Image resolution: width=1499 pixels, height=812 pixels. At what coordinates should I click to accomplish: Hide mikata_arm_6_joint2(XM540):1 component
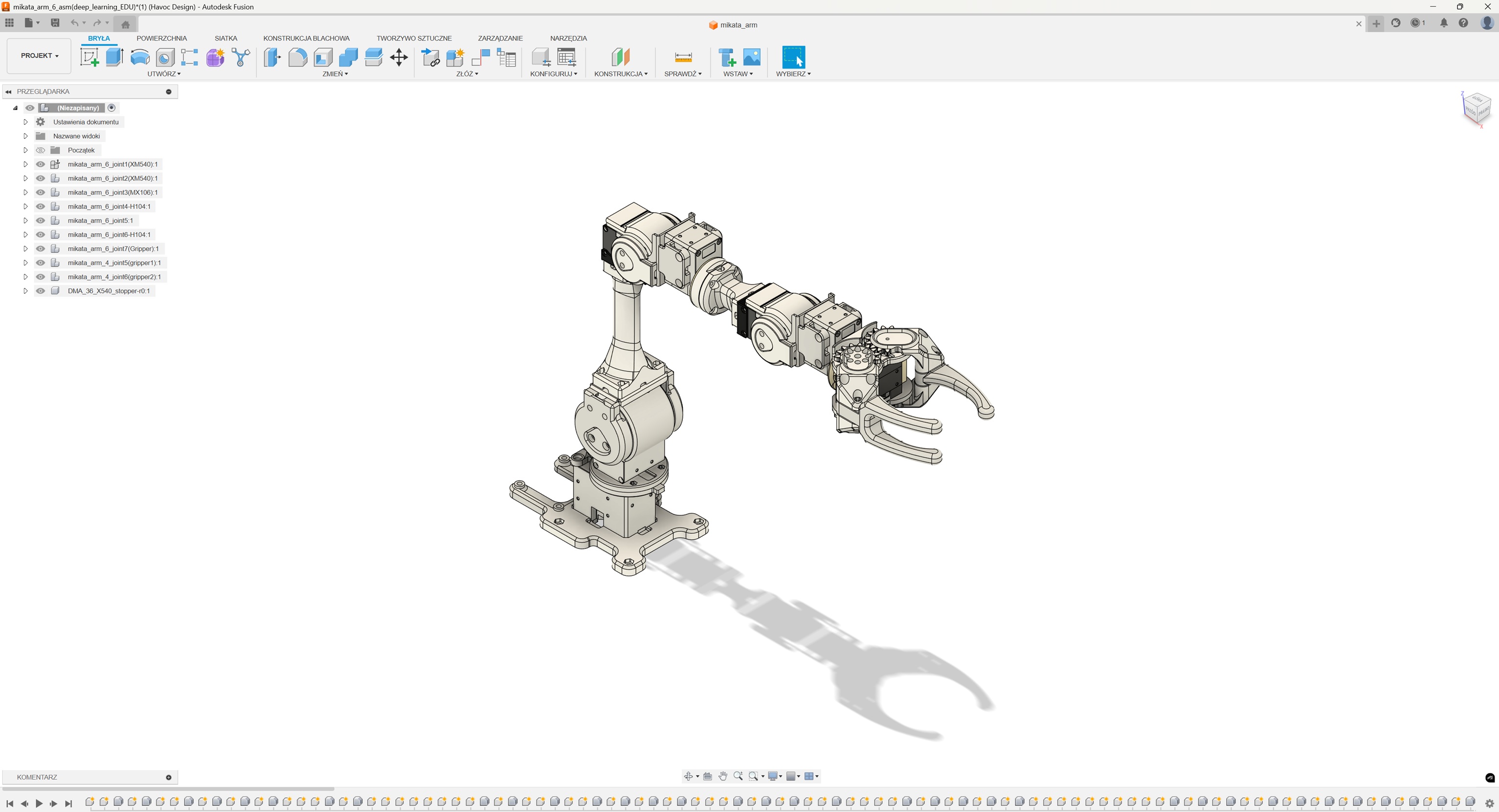point(41,178)
